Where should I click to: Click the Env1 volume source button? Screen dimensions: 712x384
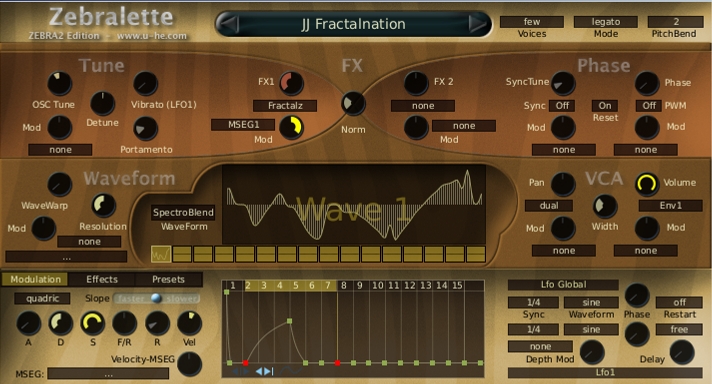click(x=671, y=206)
